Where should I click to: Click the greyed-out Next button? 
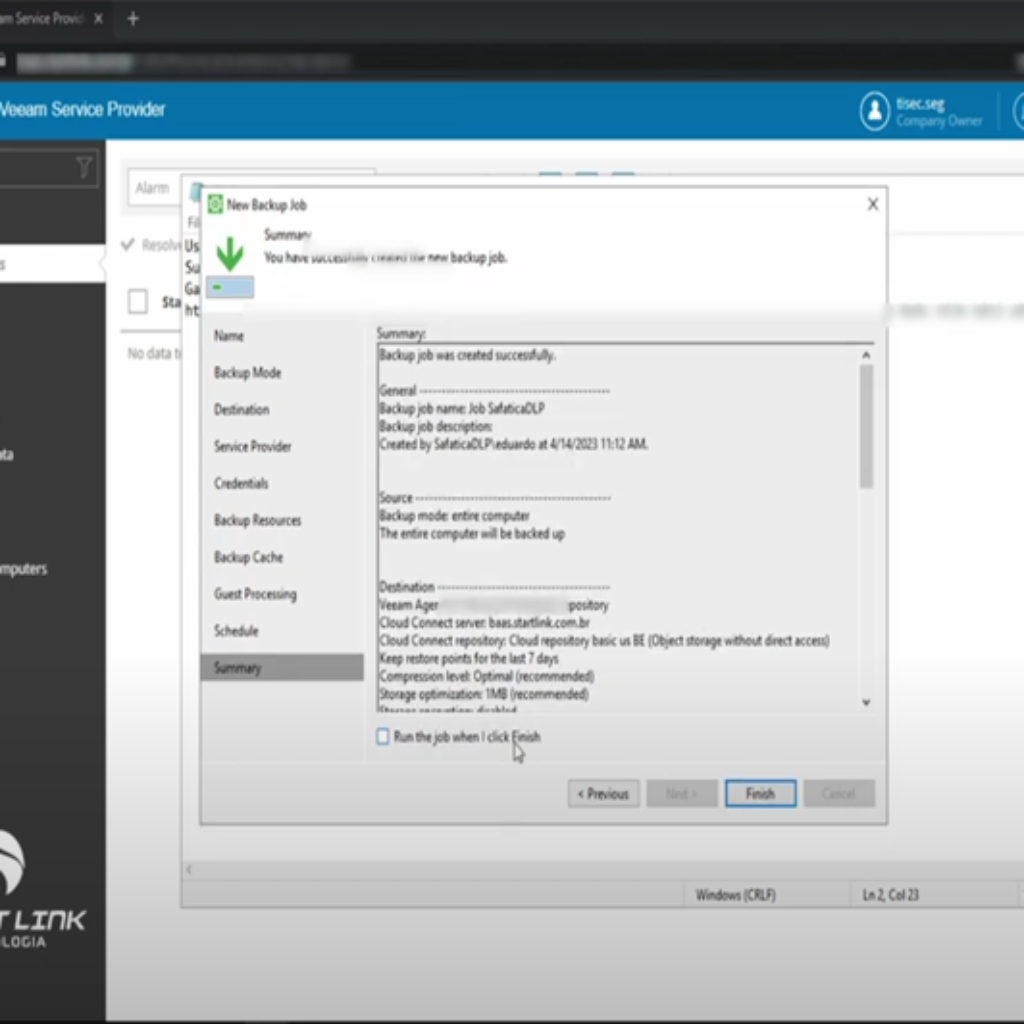682,793
